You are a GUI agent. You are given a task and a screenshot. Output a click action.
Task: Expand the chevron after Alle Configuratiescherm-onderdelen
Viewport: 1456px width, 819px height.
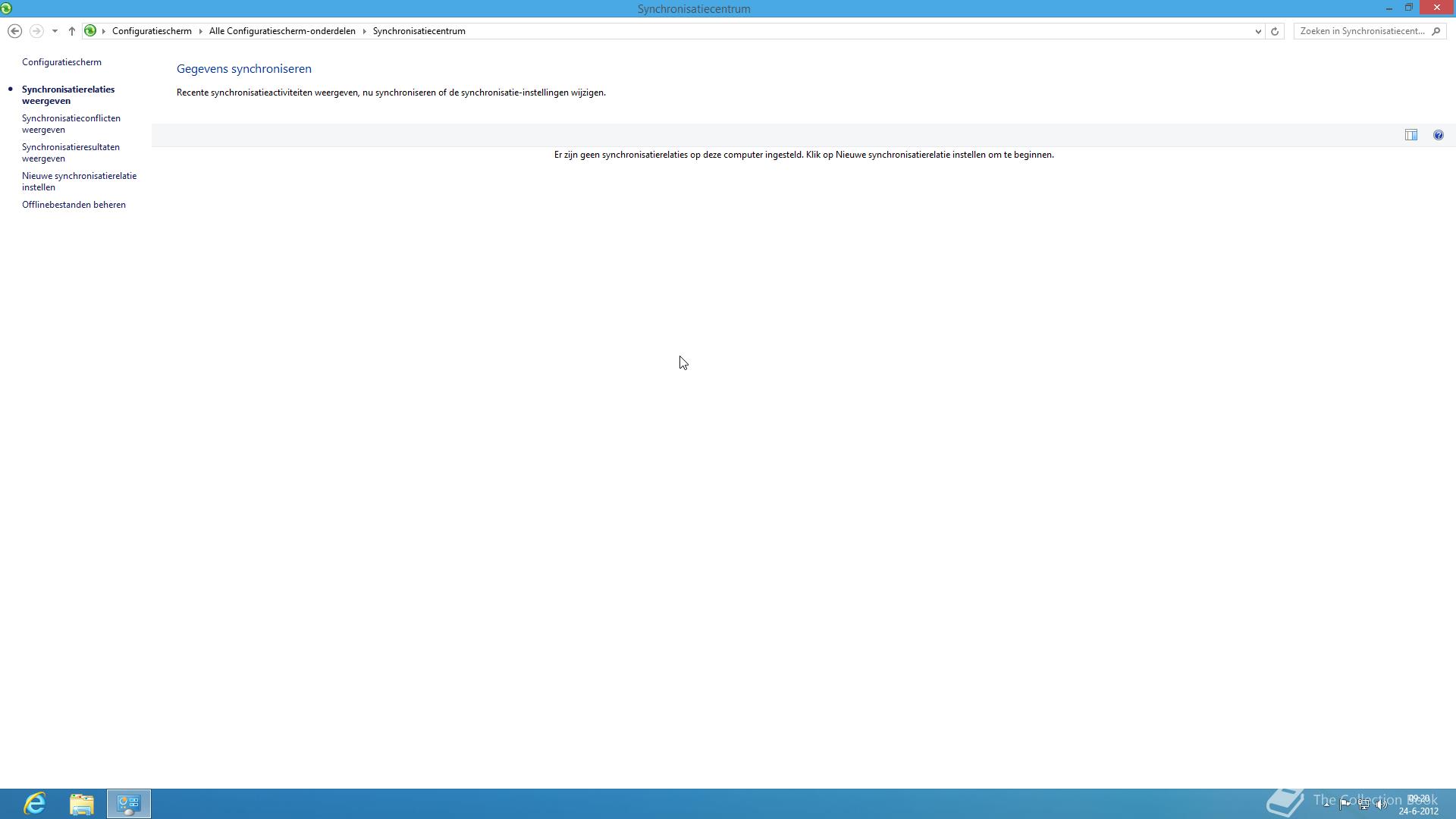364,31
